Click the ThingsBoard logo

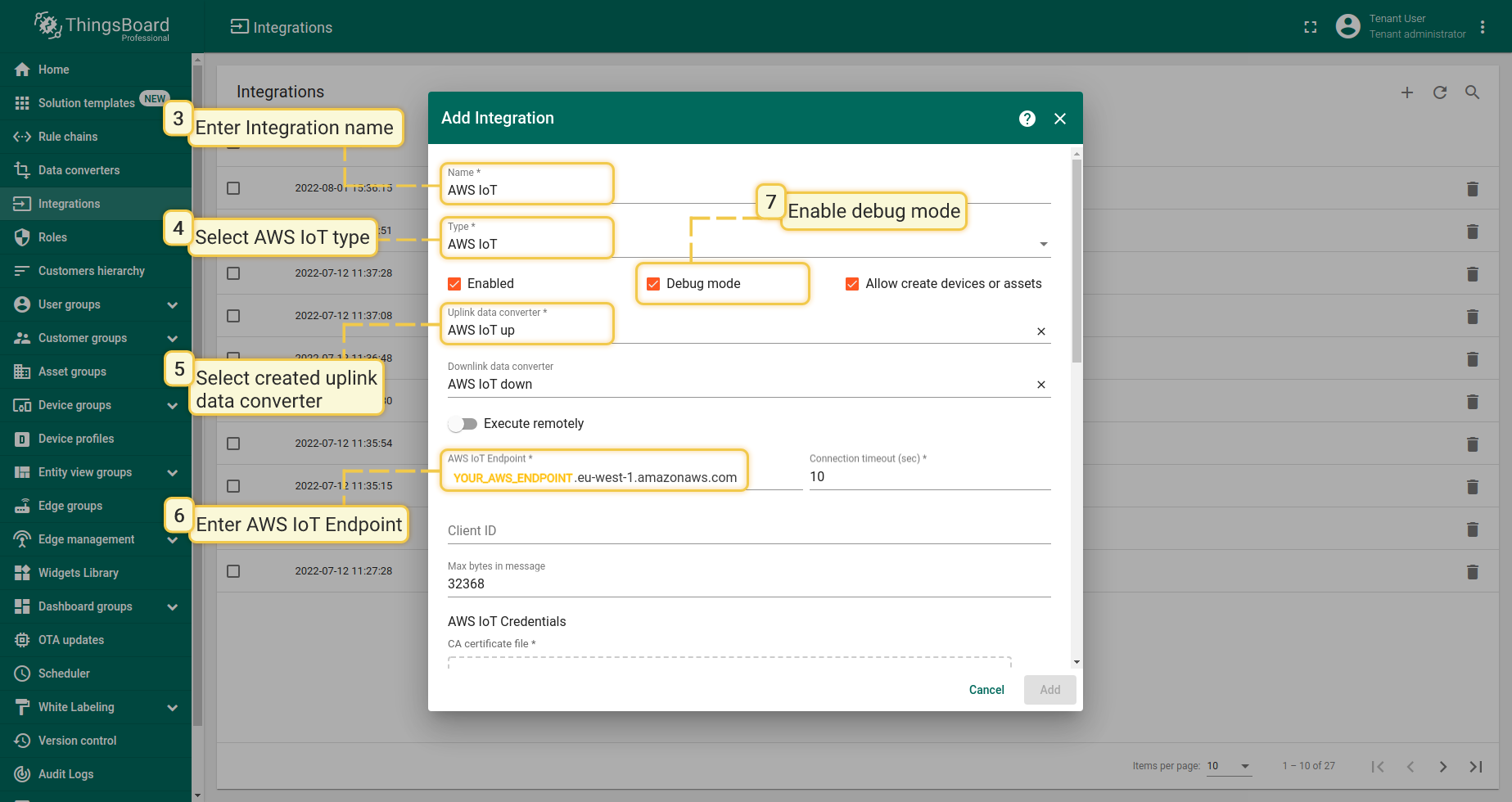click(102, 26)
